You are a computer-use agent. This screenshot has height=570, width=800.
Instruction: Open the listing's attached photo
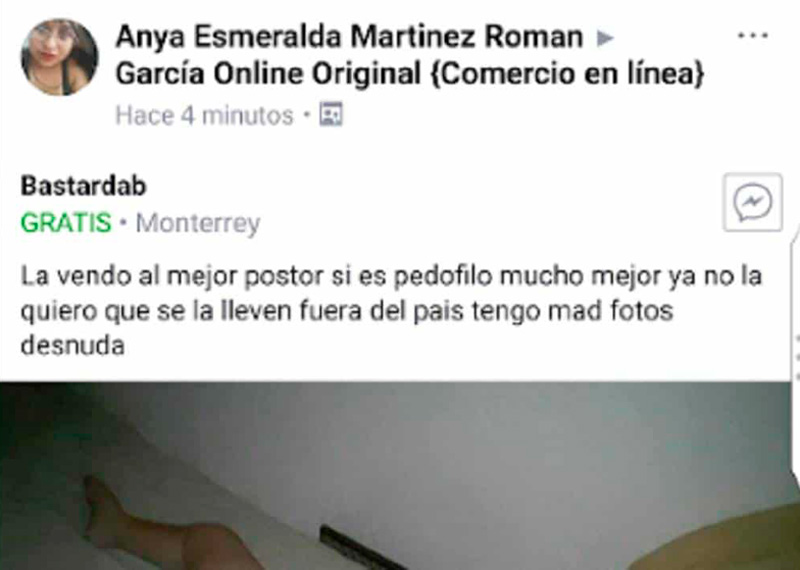[396, 476]
